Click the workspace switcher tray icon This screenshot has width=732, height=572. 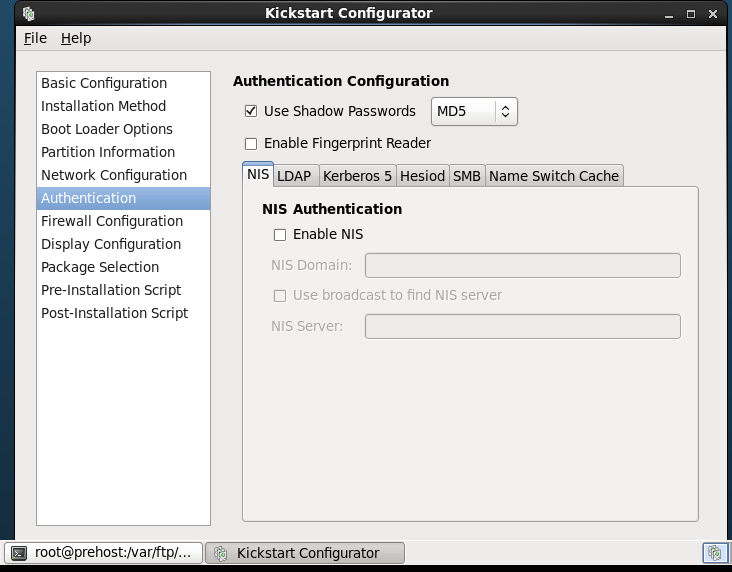coord(715,553)
